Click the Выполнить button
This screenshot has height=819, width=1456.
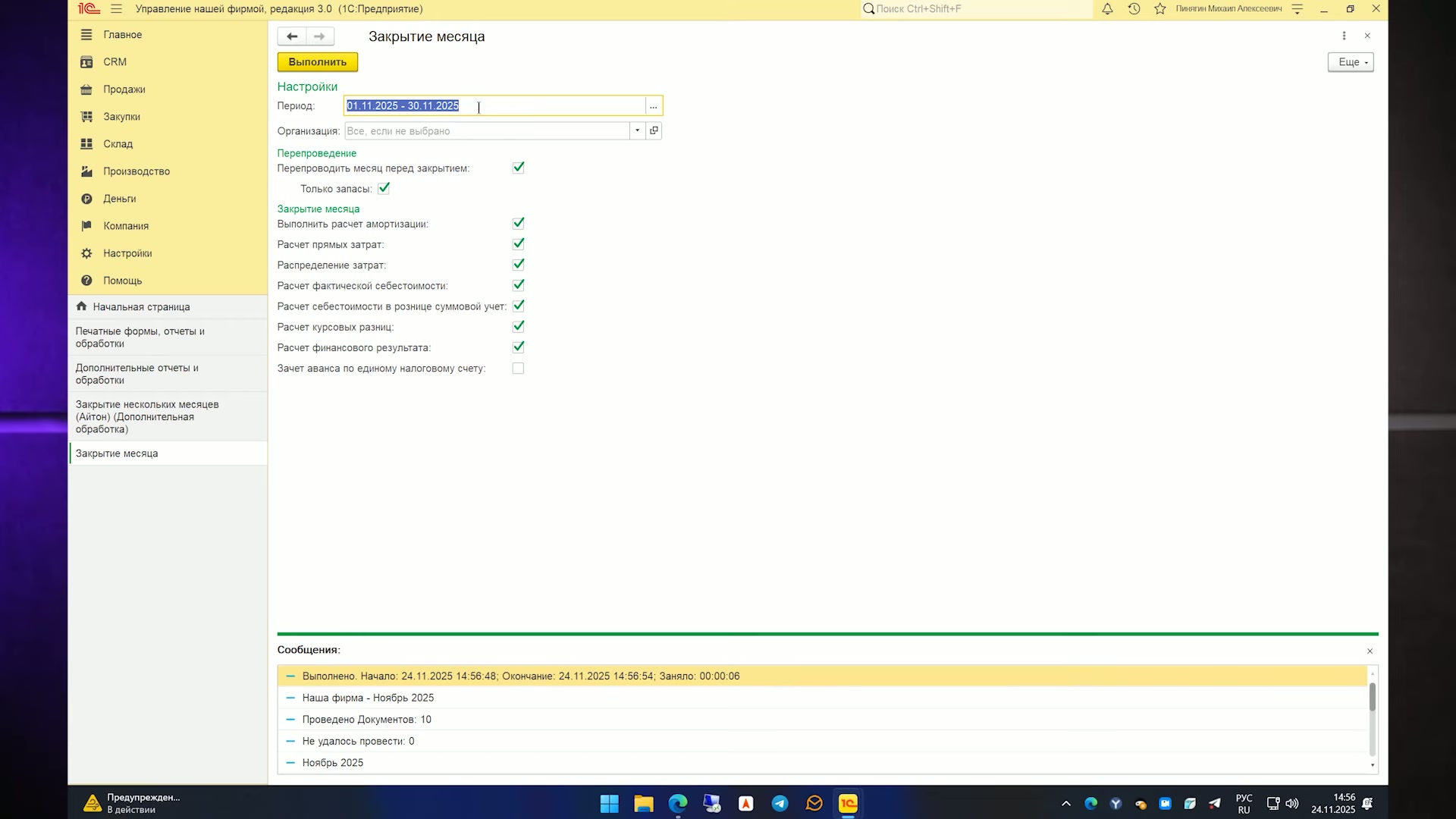coord(318,62)
